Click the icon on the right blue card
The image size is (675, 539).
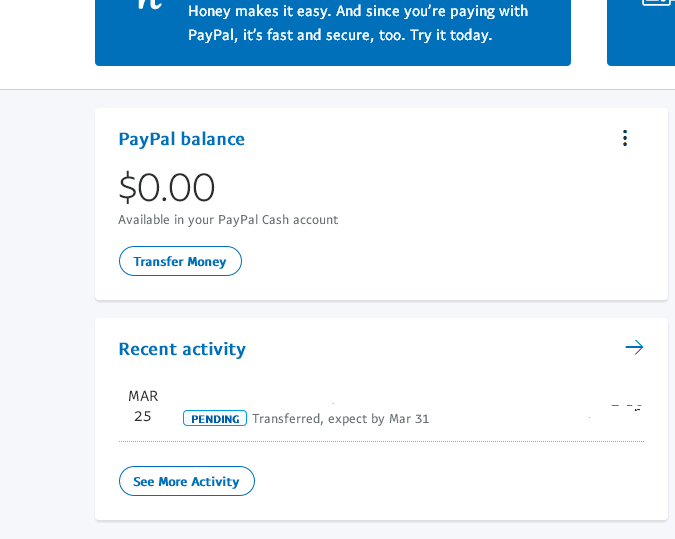click(x=656, y=5)
